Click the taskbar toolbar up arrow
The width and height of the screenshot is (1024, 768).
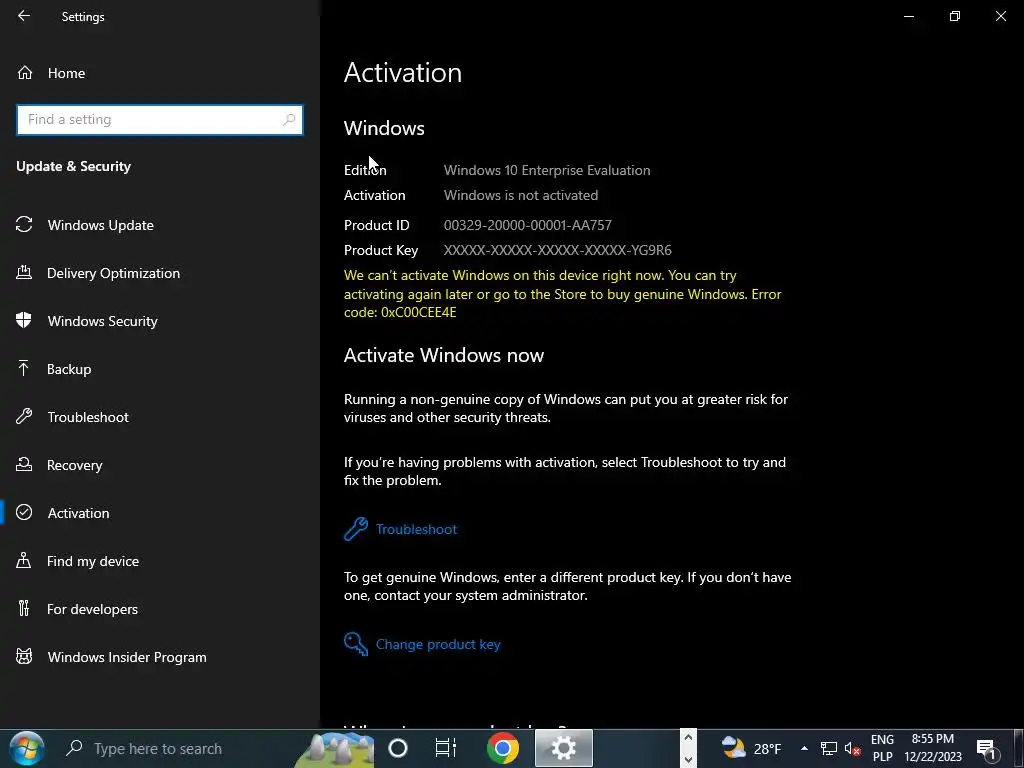point(688,738)
